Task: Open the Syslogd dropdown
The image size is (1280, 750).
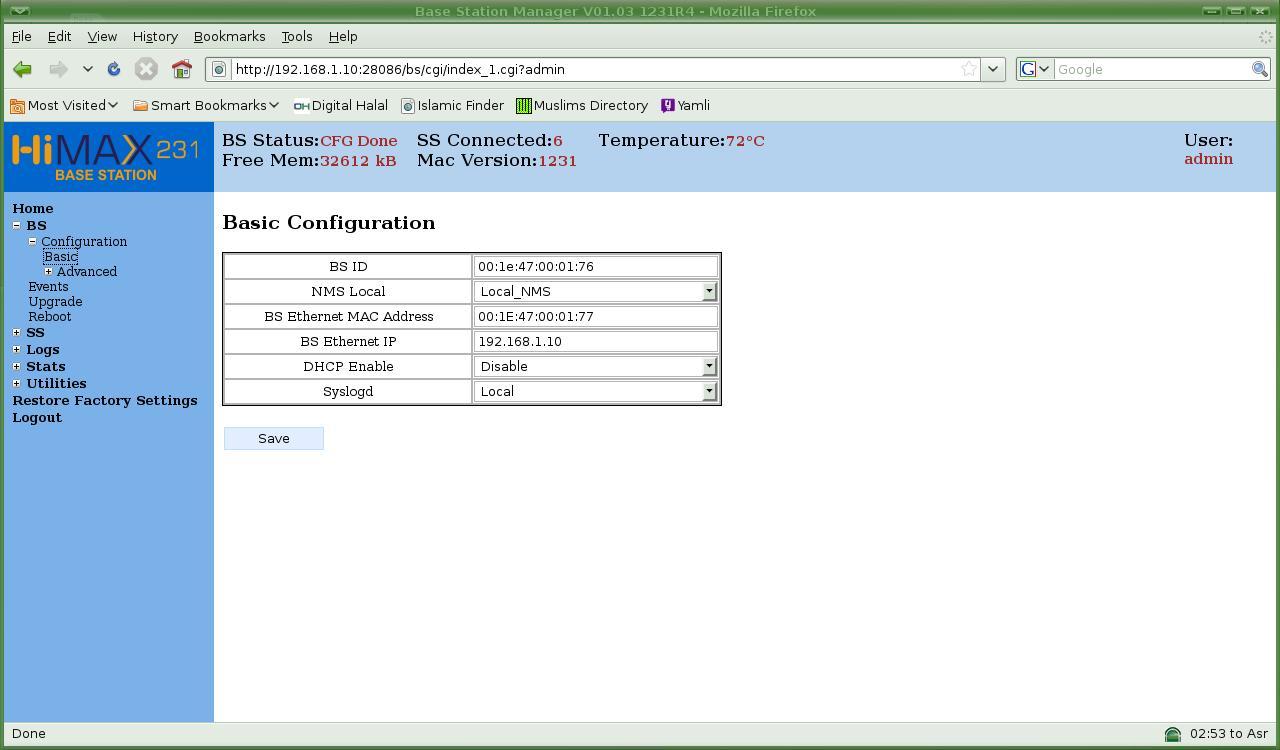Action: pos(708,391)
